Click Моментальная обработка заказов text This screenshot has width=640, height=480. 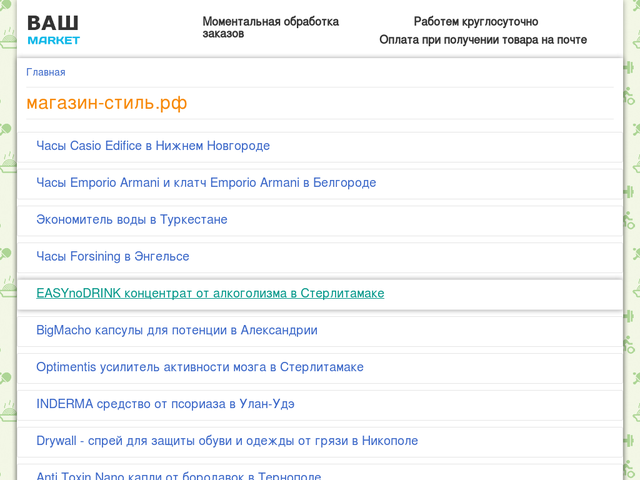[x=271, y=27]
